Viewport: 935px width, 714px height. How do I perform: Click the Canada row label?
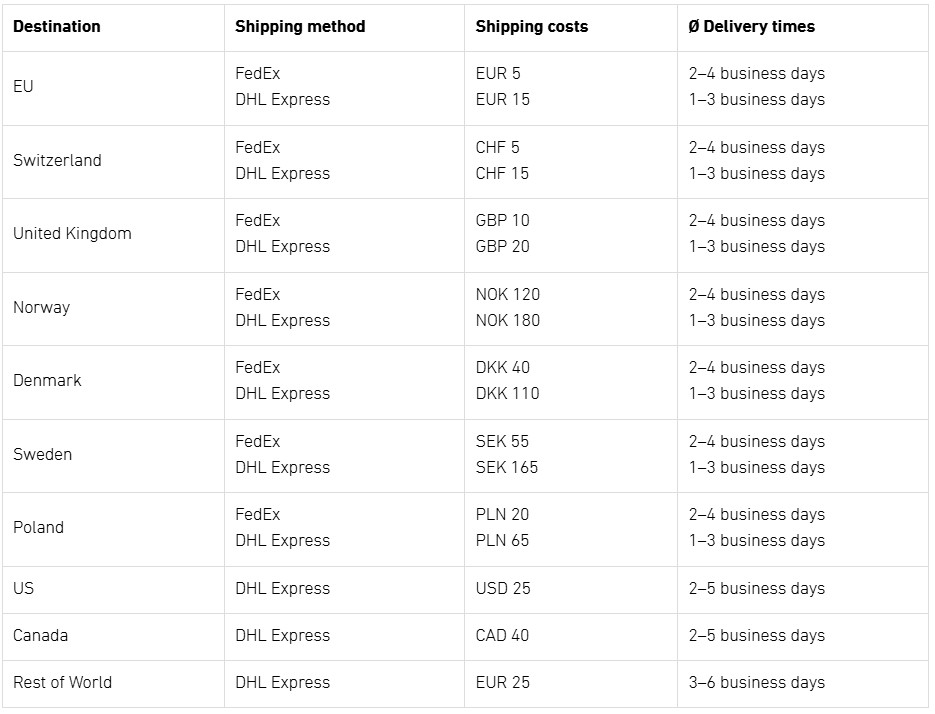[40, 635]
